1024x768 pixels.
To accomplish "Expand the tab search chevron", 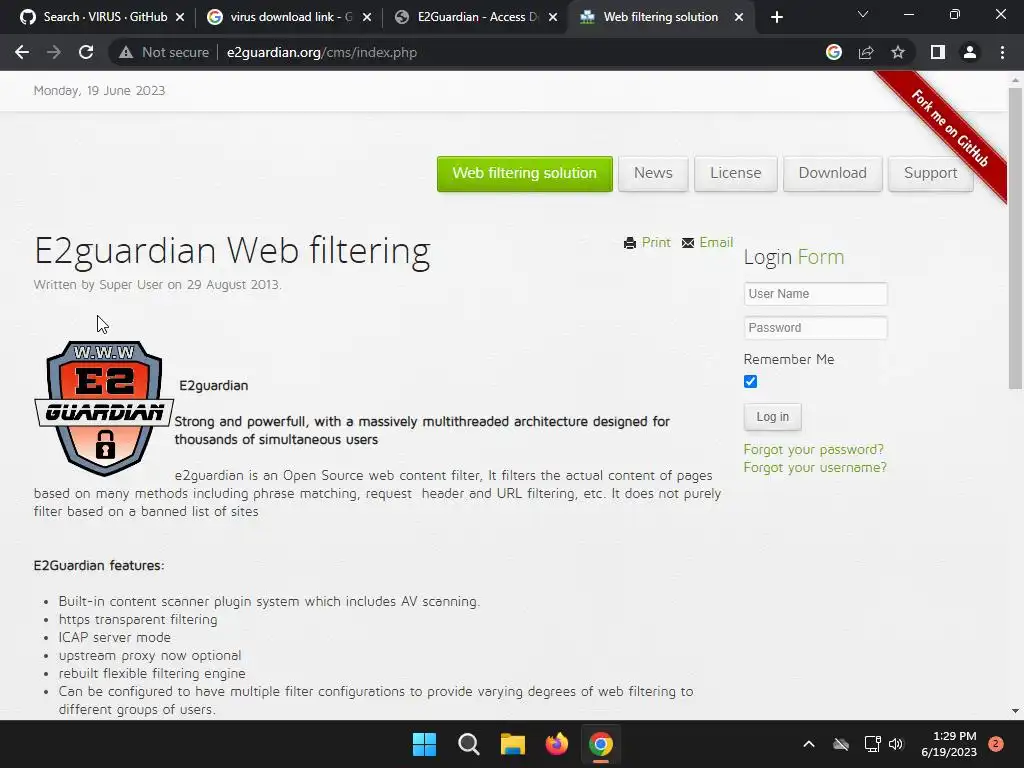I will 863,14.
